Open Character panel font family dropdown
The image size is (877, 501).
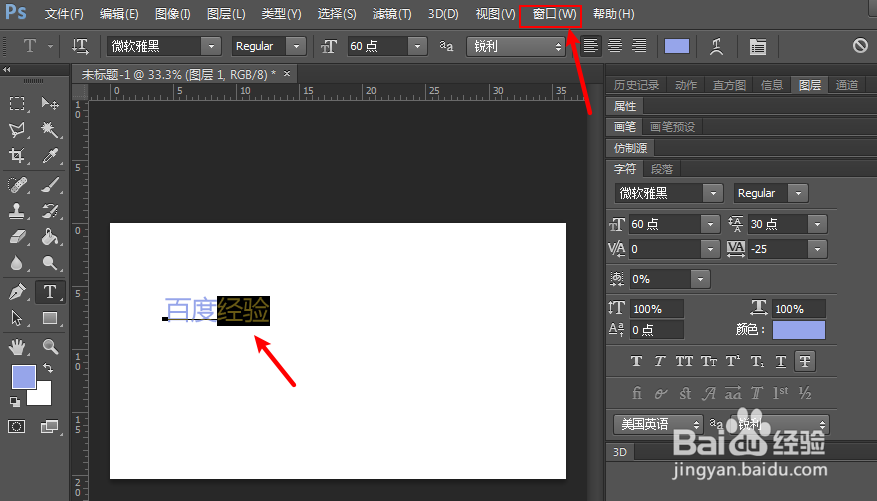pyautogui.click(x=713, y=193)
